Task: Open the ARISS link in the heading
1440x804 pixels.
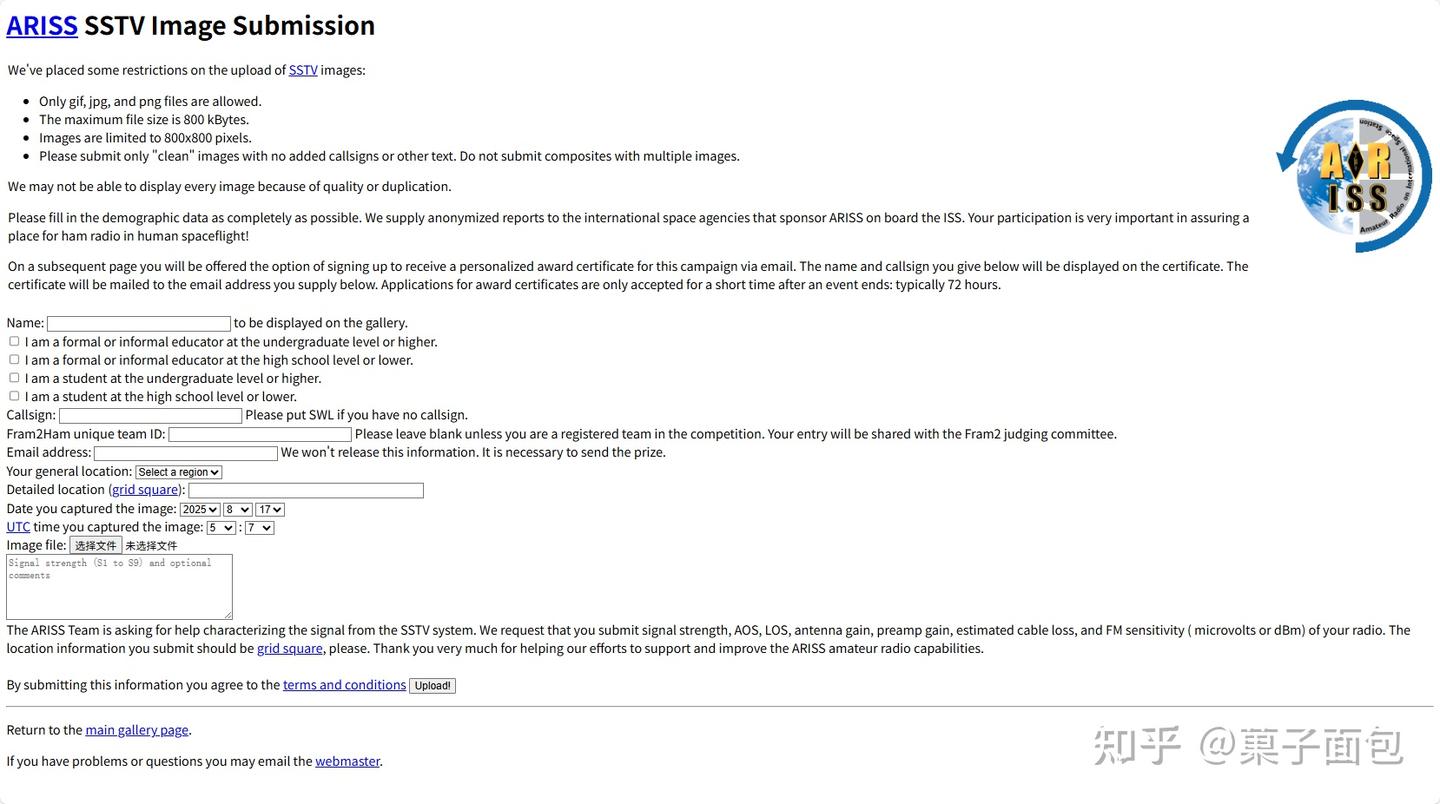Action: (42, 25)
